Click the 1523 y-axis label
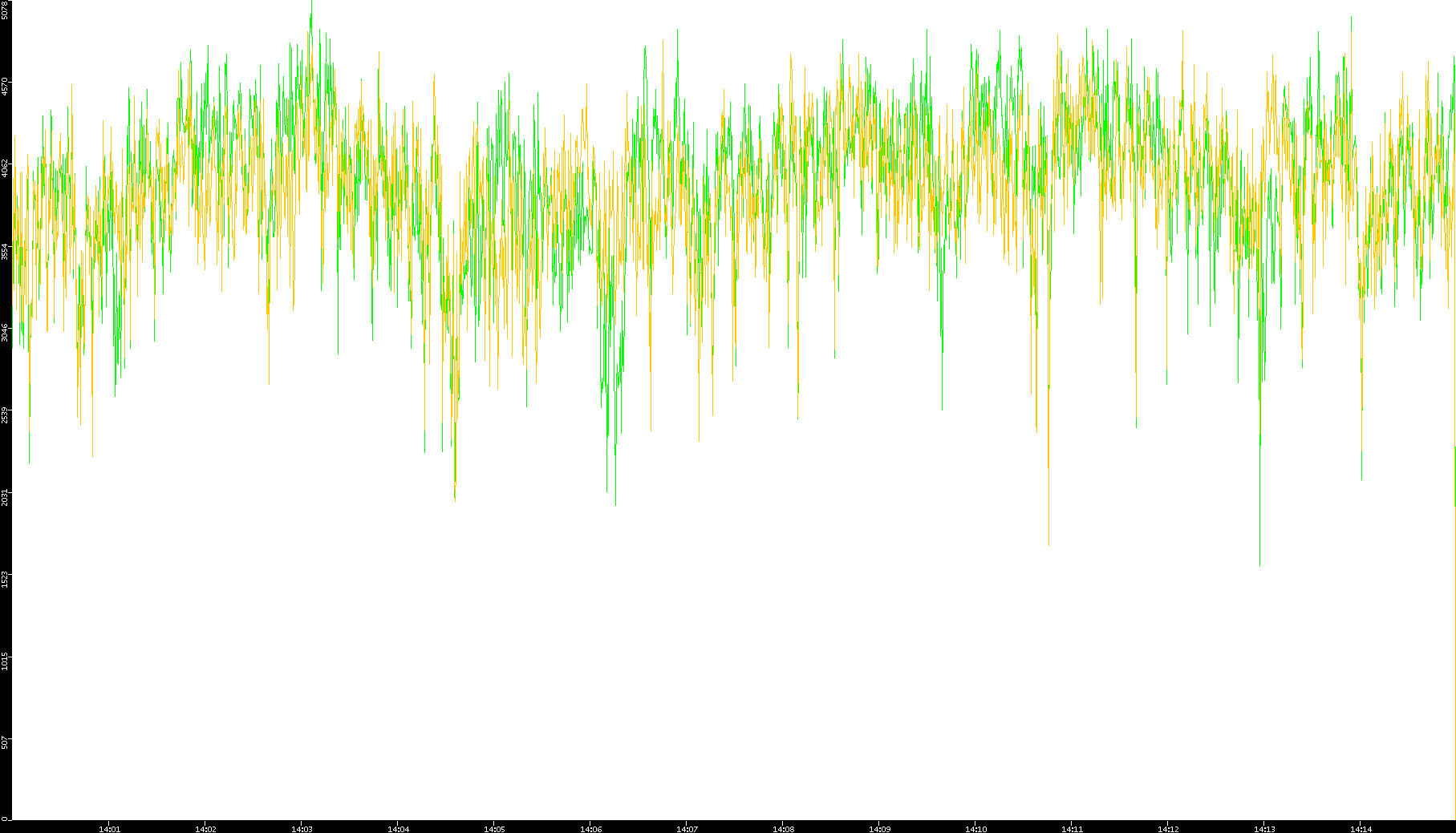This screenshot has width=1456, height=833. pos(5,579)
